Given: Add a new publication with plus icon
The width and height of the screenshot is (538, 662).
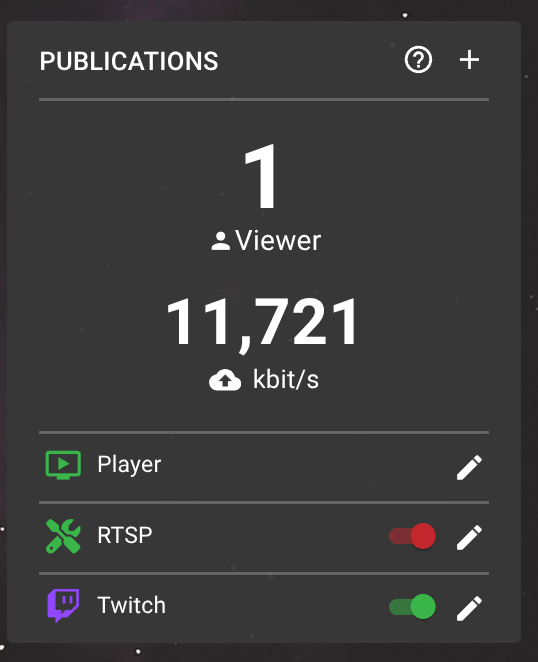Looking at the screenshot, I should (x=469, y=60).
